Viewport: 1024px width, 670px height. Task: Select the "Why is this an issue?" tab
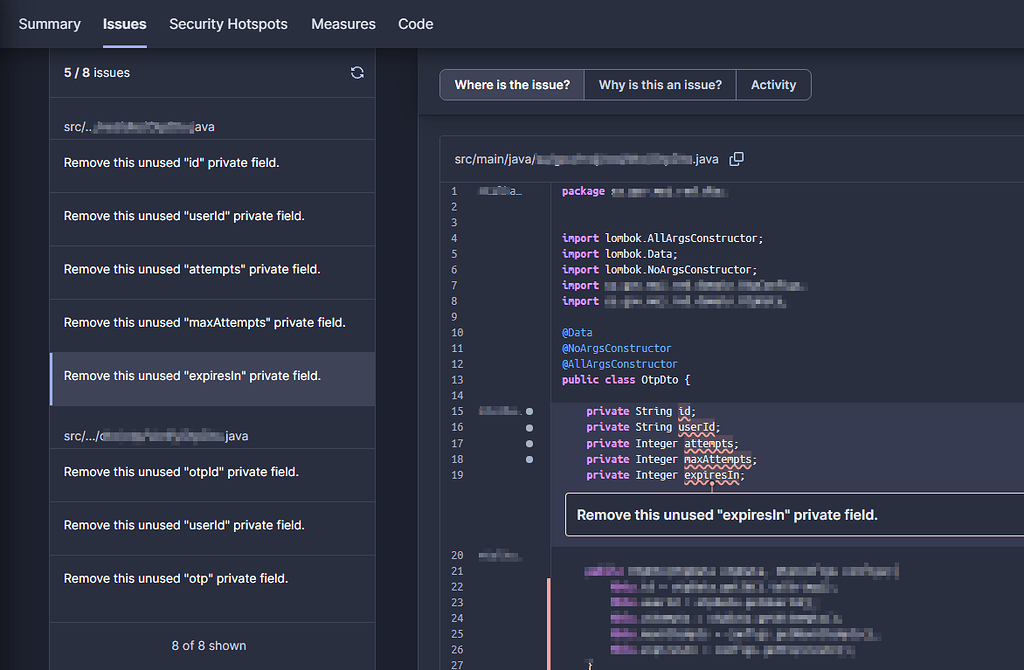coord(660,84)
